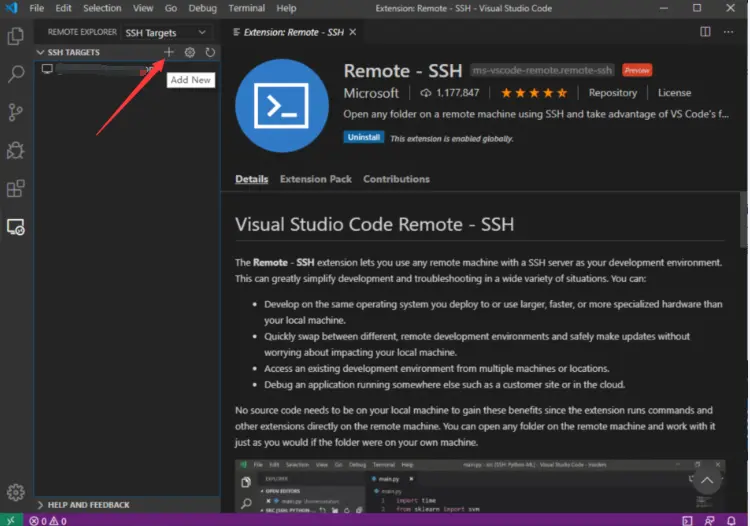Switch to the Extension Pack tab
This screenshot has height=526, width=750.
(x=316, y=179)
